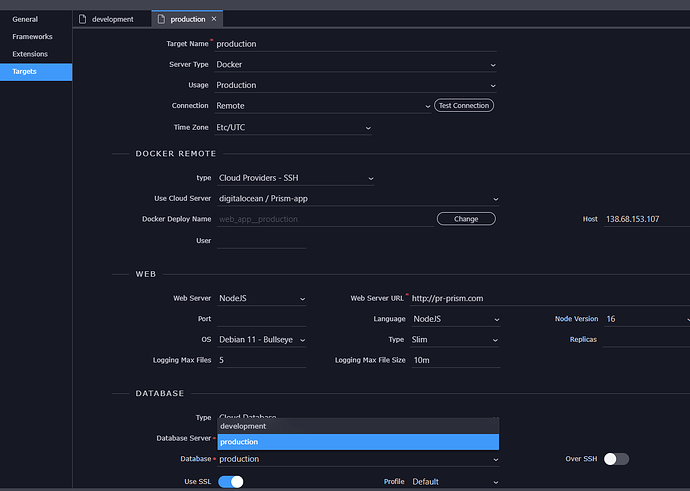Open the Connection dropdown showing Remote
690x491 pixels.
[x=323, y=106]
